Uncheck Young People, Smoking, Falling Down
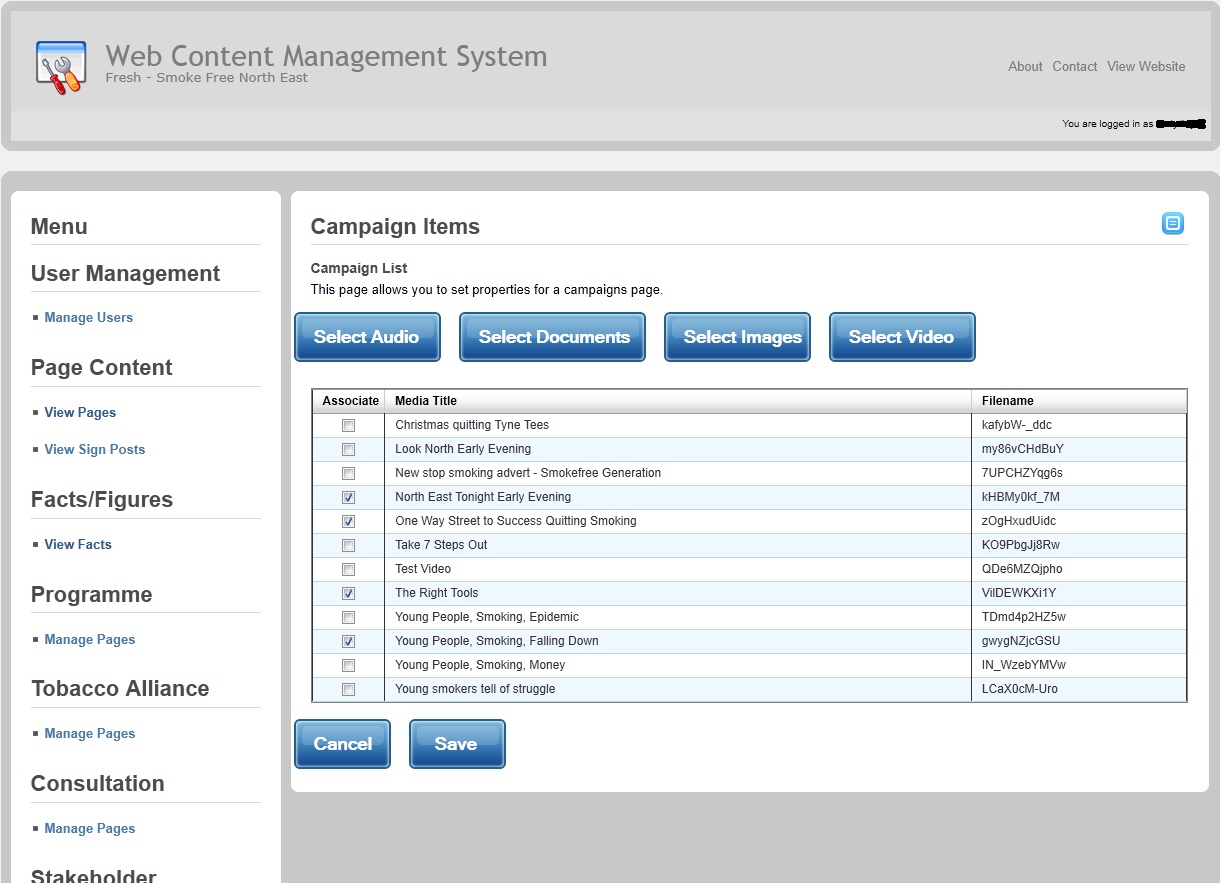 click(348, 641)
